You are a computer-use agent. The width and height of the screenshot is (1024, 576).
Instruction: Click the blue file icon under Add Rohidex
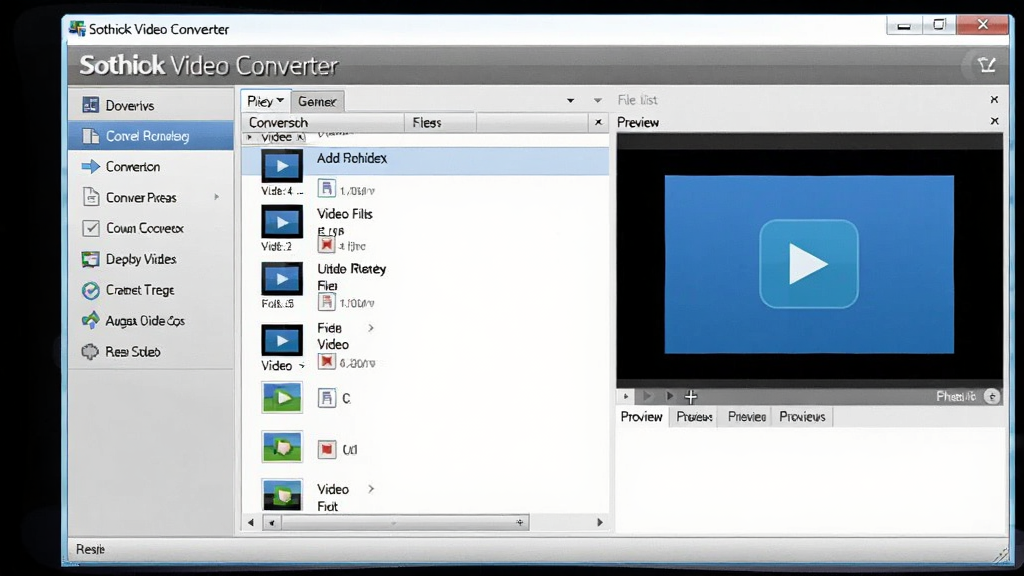327,189
